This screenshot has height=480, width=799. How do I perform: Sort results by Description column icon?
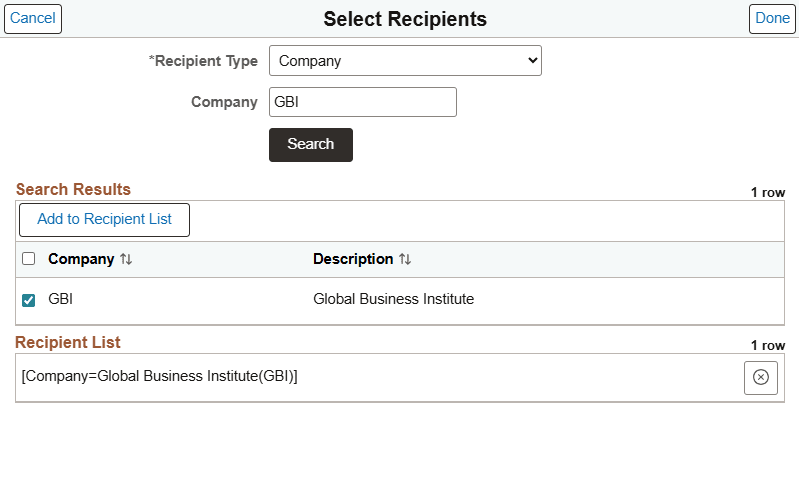(x=405, y=259)
